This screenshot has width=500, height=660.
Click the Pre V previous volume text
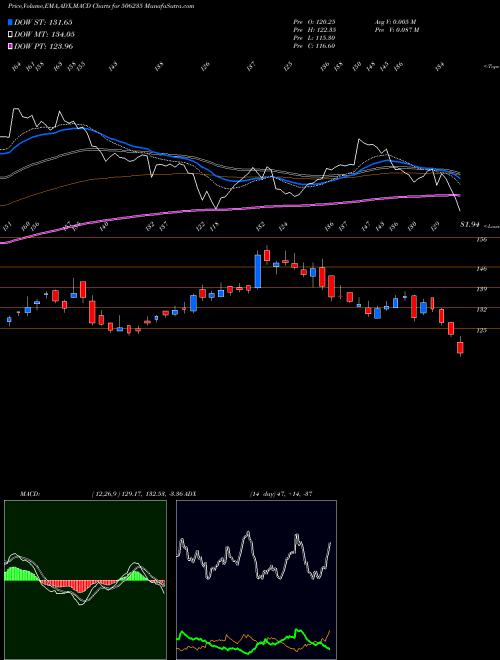pyautogui.click(x=397, y=30)
